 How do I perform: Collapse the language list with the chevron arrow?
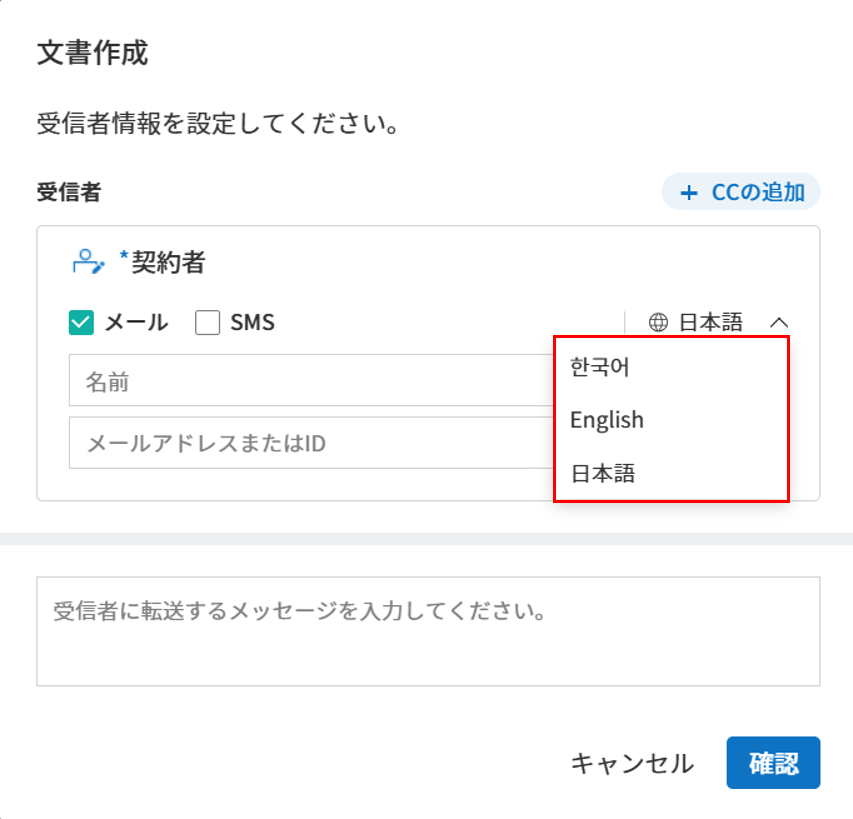[780, 322]
